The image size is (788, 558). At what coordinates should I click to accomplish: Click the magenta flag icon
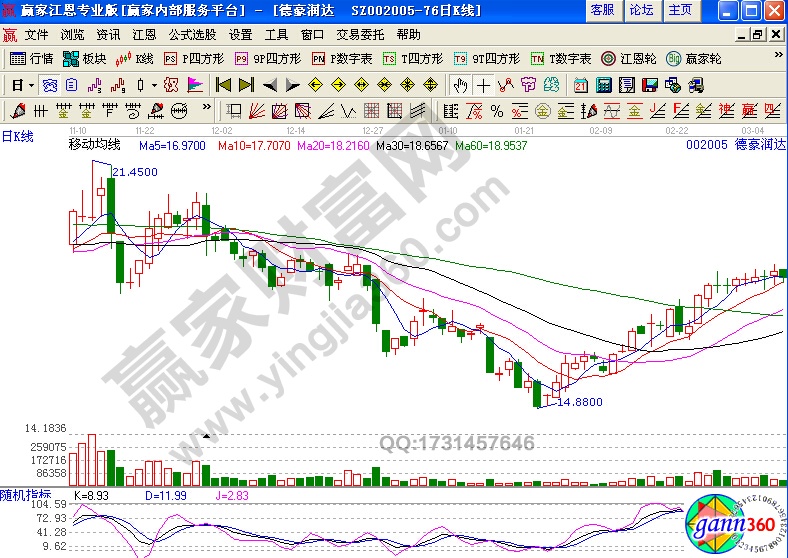(x=194, y=85)
